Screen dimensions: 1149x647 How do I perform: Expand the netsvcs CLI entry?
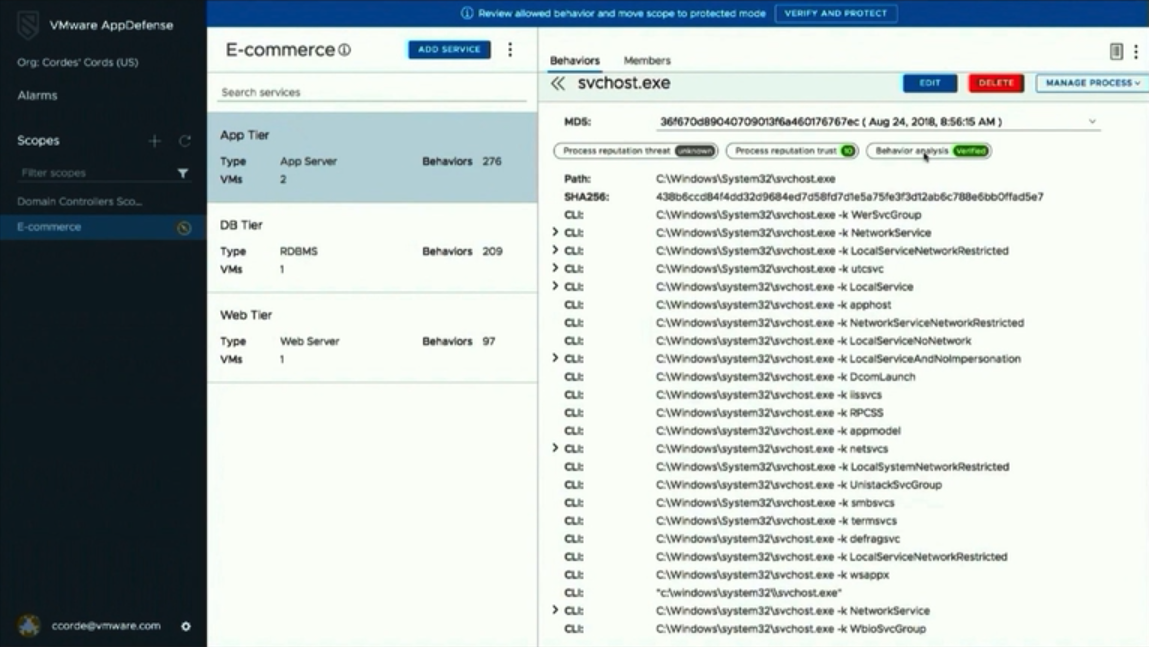(556, 448)
